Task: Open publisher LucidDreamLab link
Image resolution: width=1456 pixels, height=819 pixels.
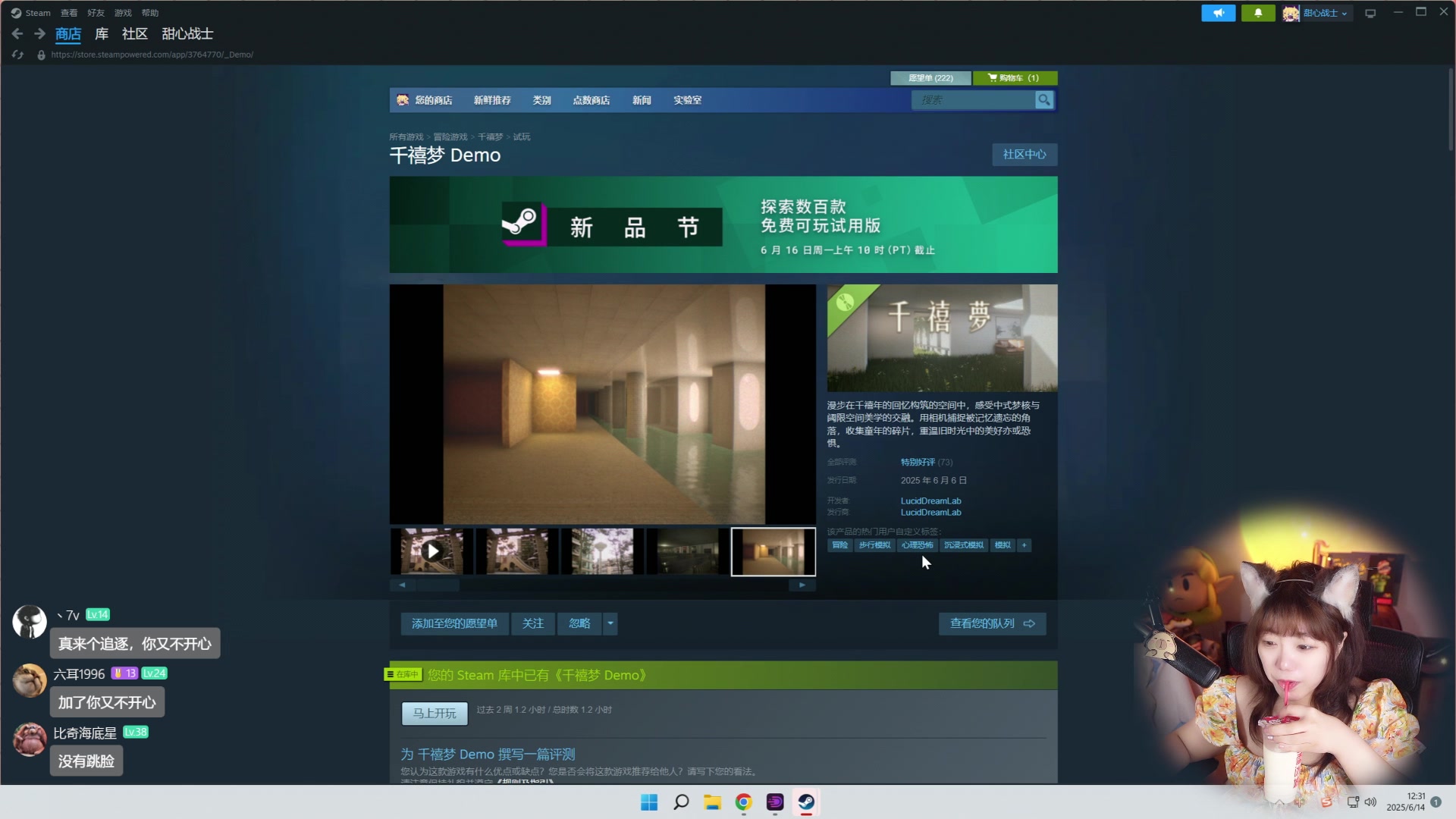Action: [930, 513]
